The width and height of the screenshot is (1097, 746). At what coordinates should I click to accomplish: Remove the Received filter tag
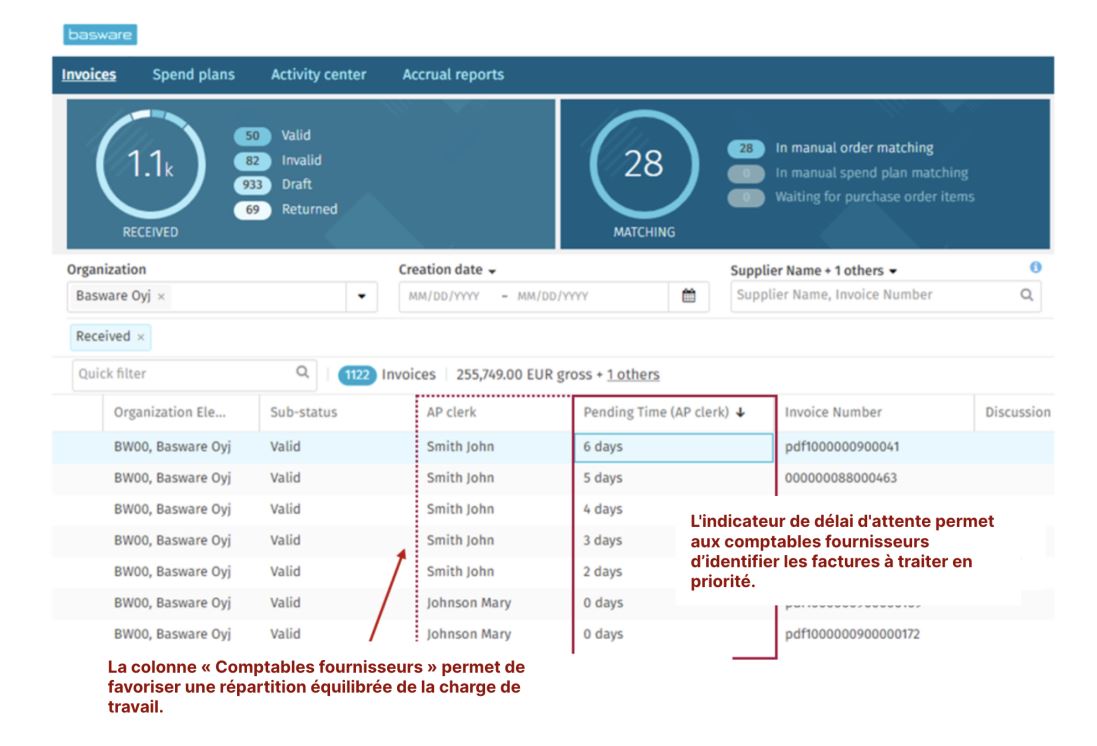[140, 337]
